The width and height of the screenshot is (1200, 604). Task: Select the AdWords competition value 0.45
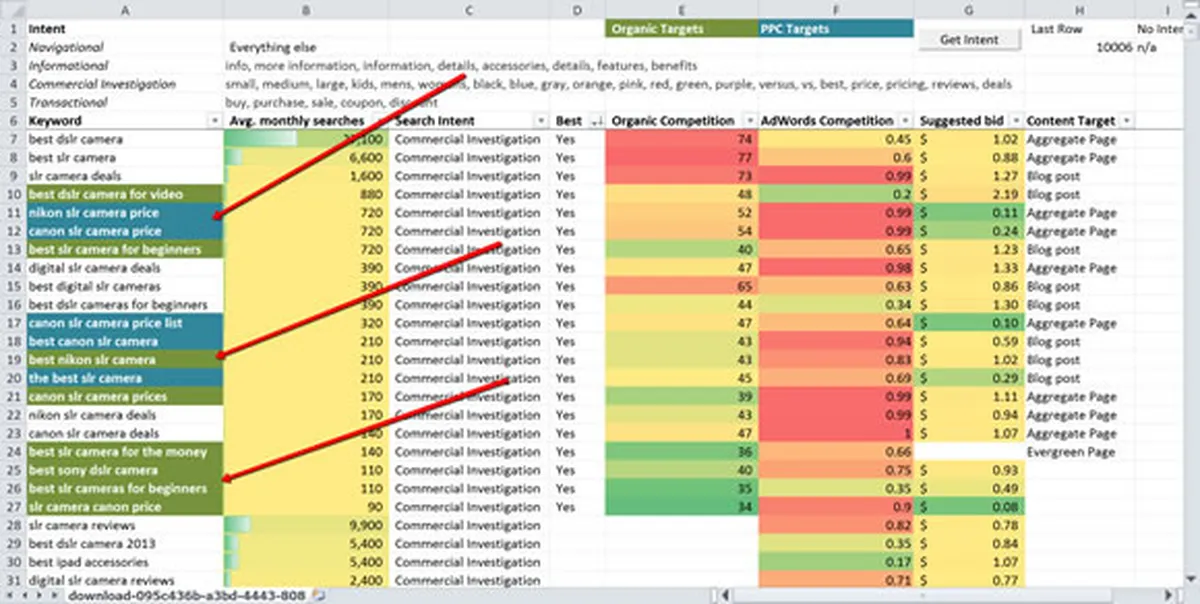(836, 139)
